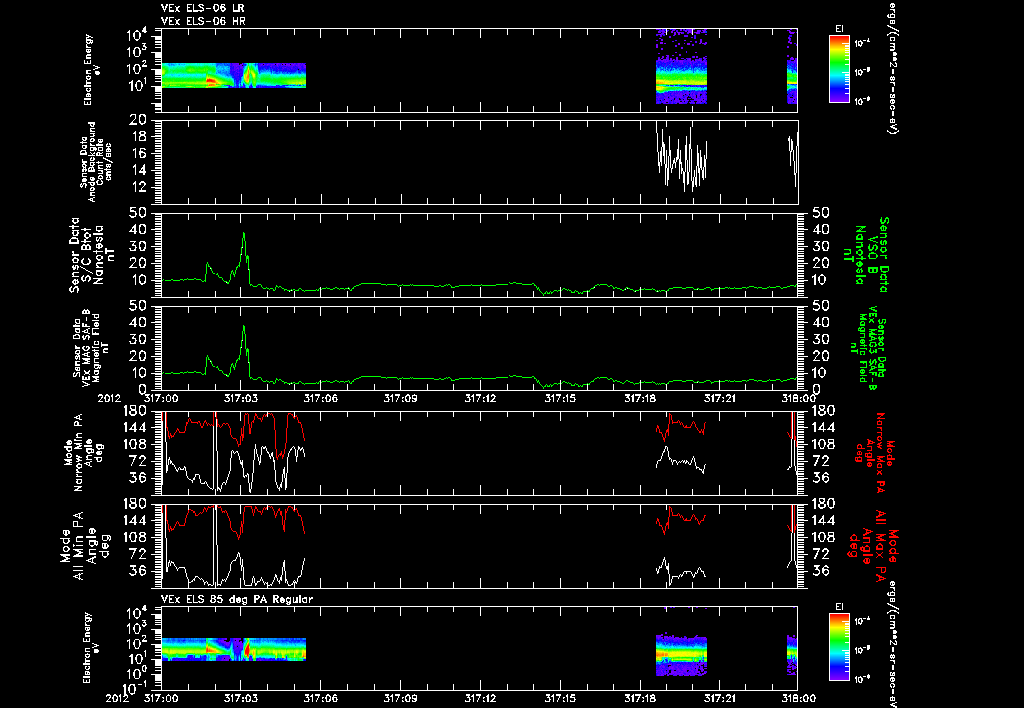Click the left "180" tick of the Narrow PA panel
The image size is (1024, 708).
click(134, 410)
